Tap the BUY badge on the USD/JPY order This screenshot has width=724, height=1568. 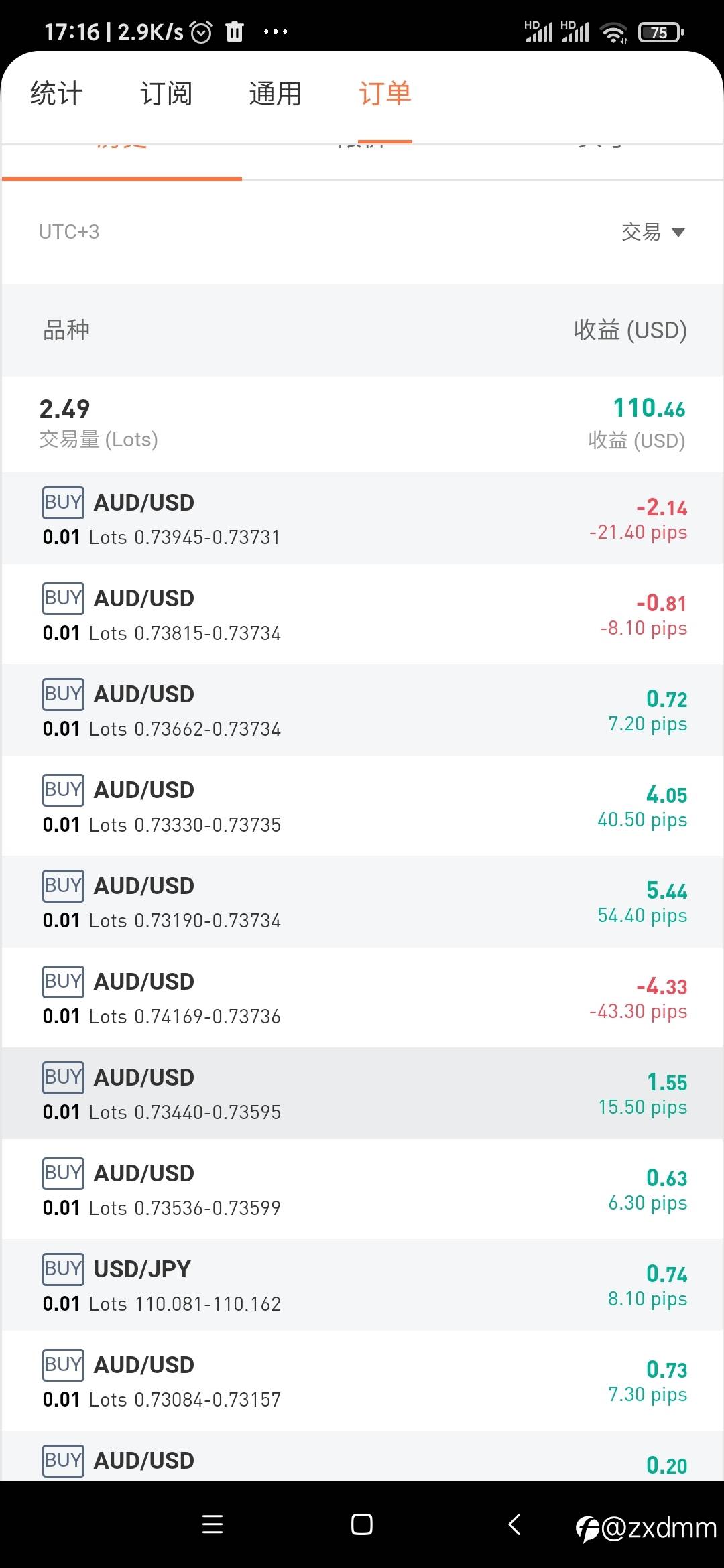pos(63,1268)
